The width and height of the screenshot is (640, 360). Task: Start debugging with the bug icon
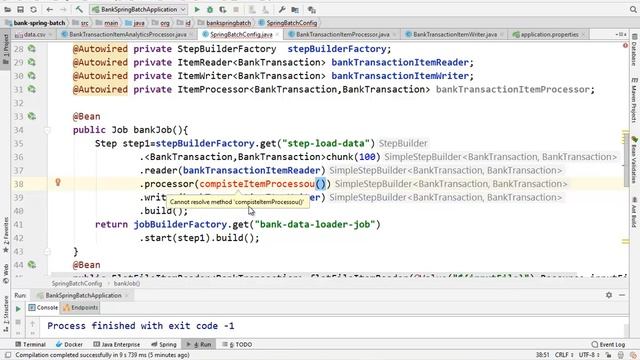pos(210,9)
